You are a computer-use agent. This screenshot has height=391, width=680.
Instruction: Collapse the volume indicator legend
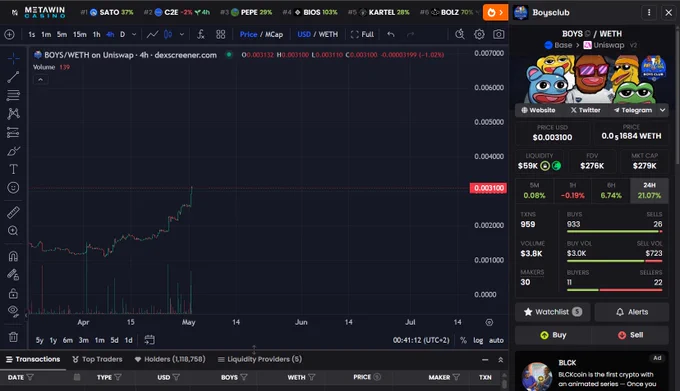[x=40, y=80]
